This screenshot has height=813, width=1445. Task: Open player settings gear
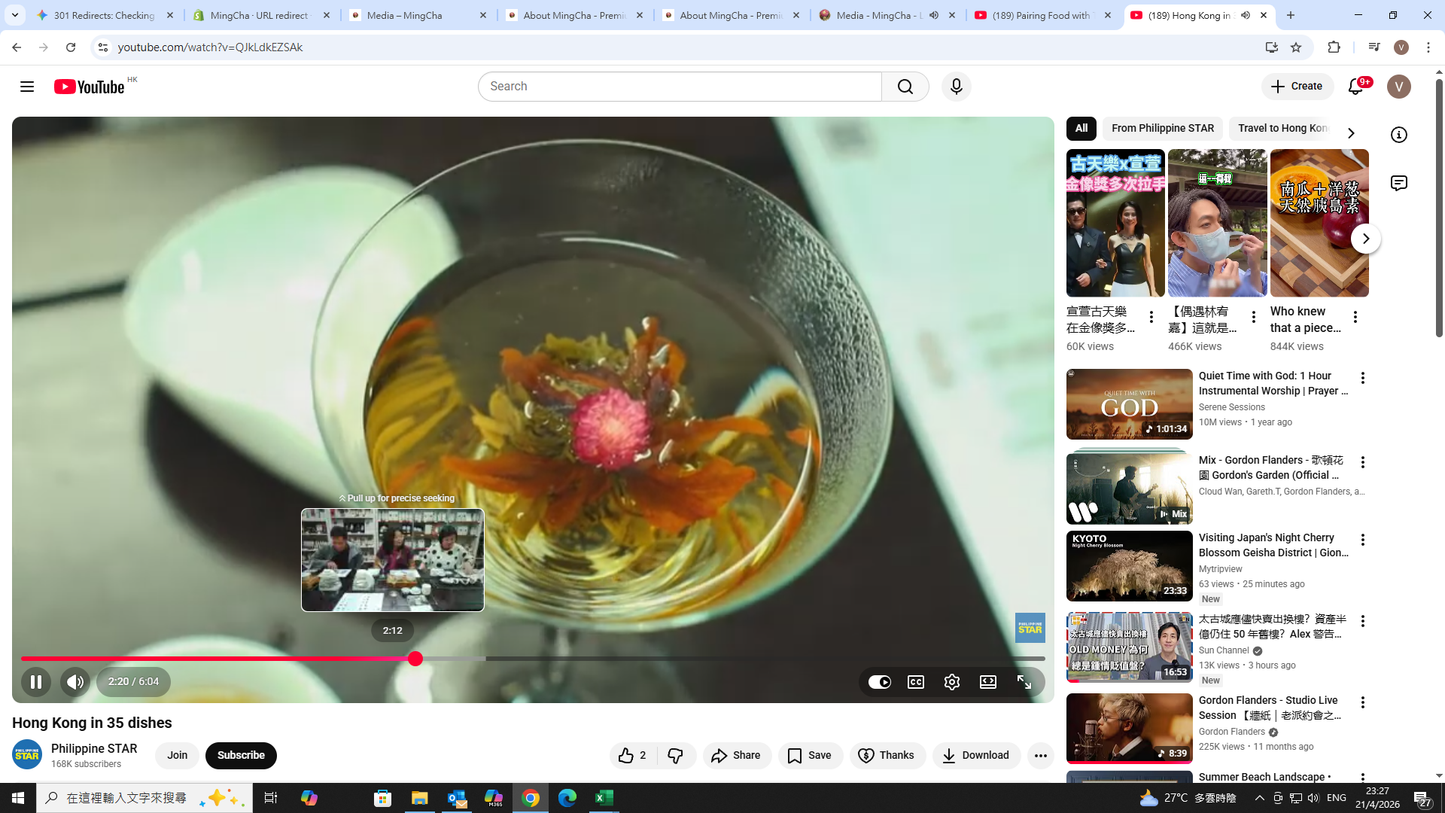click(952, 682)
